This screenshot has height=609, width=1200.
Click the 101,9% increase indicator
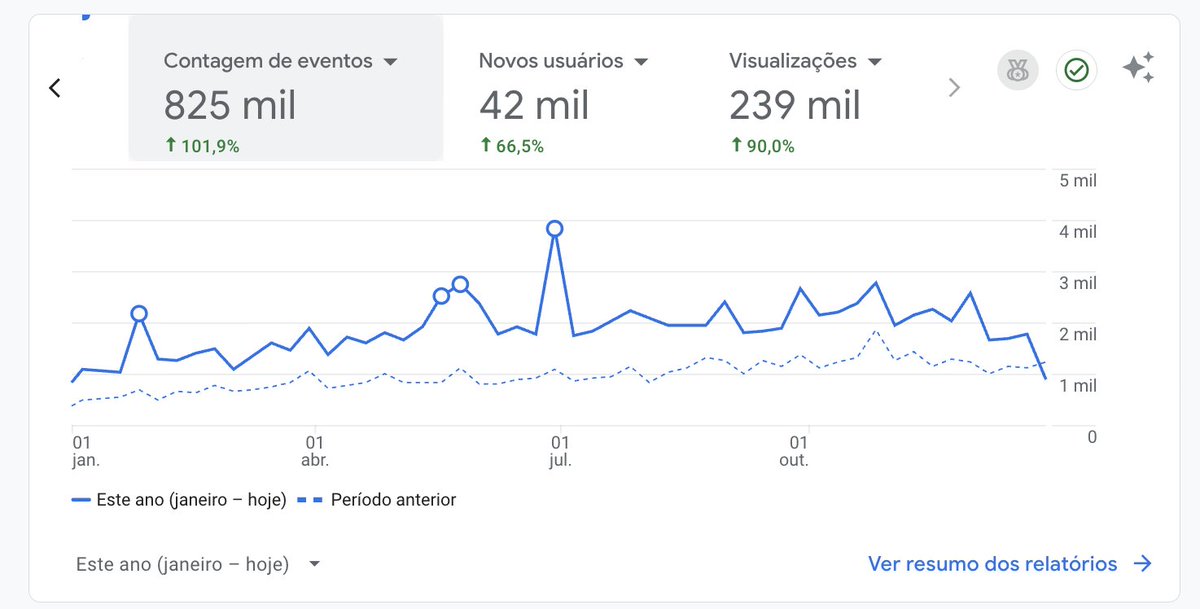[202, 146]
